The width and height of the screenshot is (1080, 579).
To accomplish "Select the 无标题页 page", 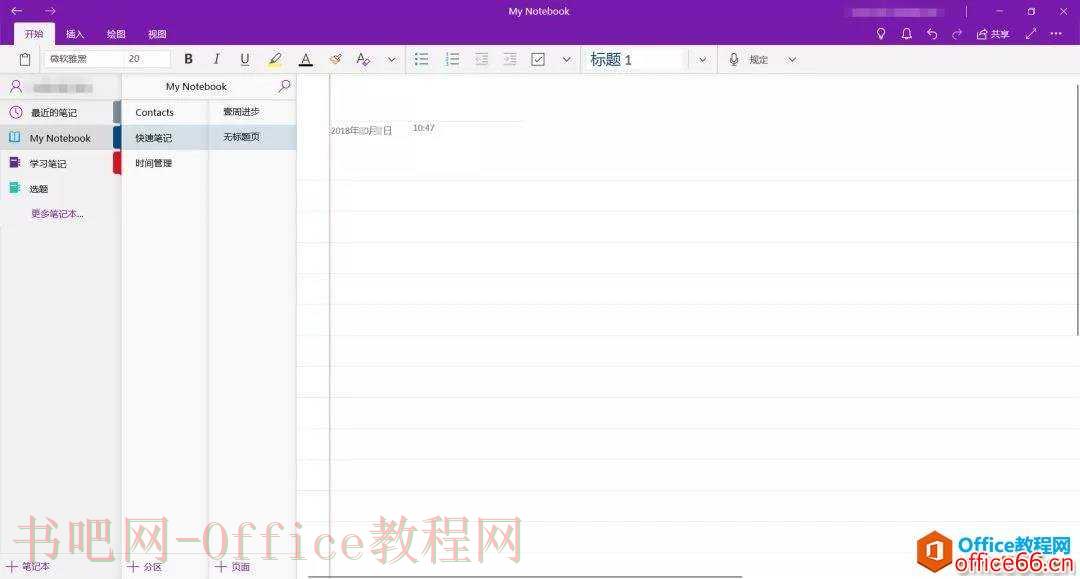I will [x=253, y=137].
